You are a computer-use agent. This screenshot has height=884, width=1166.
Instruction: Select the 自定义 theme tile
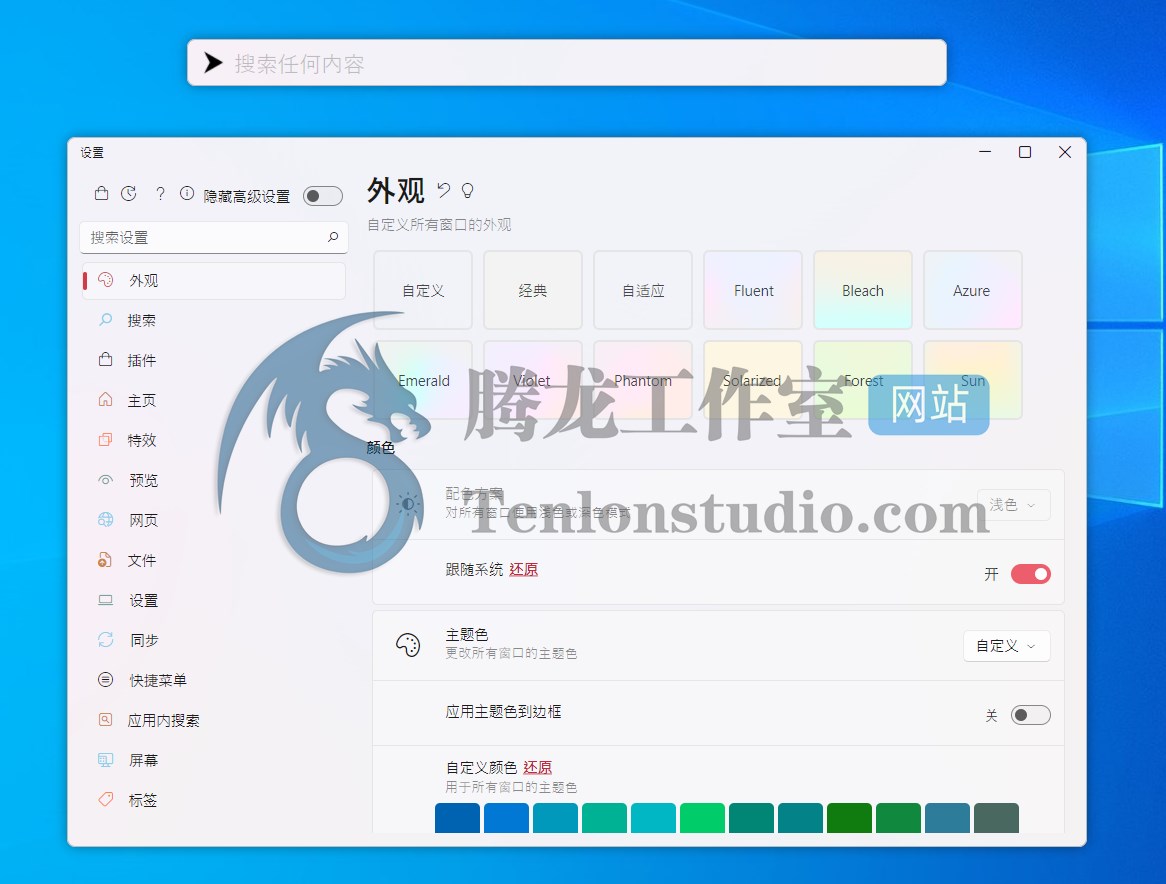click(423, 290)
